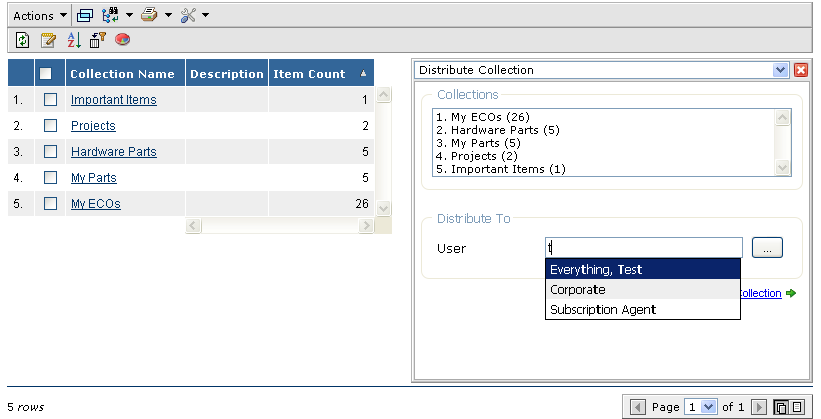Sort by Item Count column header

(310, 73)
